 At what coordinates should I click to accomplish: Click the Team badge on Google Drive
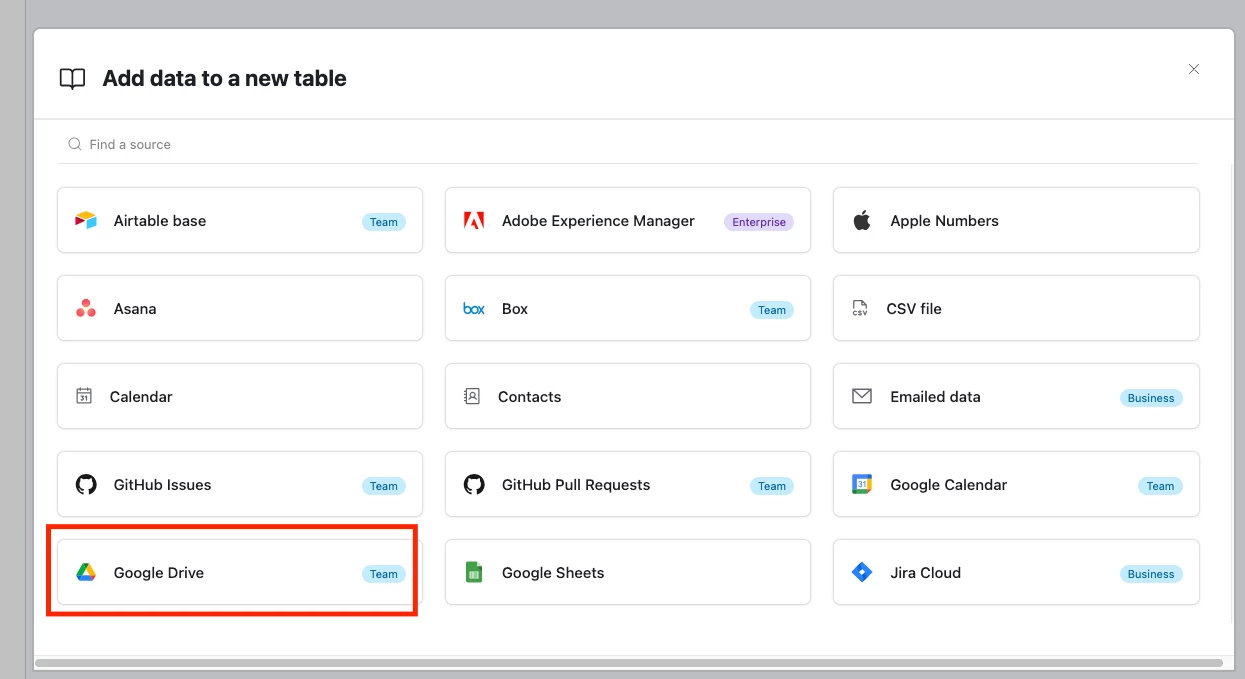pos(384,574)
